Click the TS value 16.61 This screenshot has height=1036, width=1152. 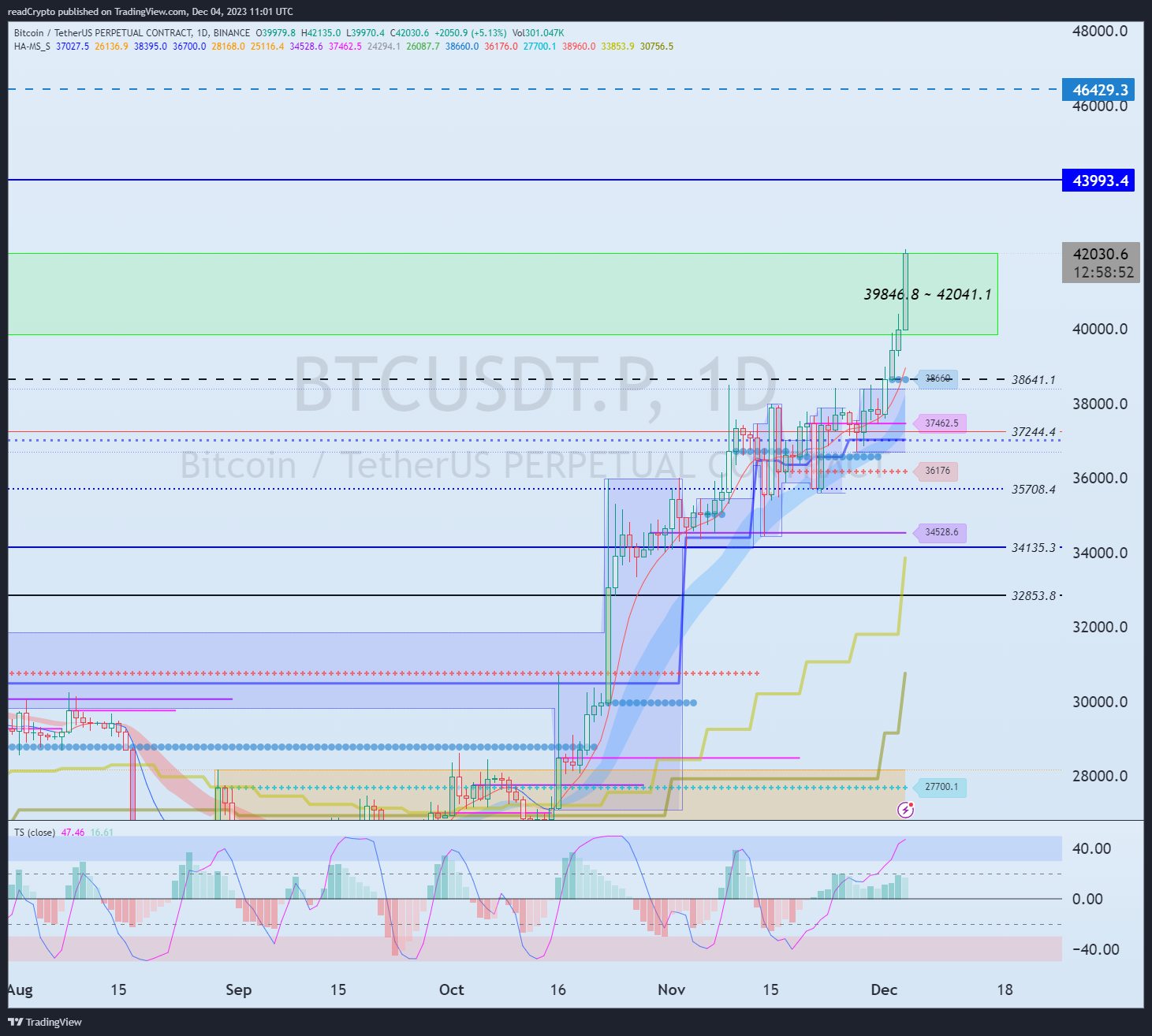tap(102, 833)
